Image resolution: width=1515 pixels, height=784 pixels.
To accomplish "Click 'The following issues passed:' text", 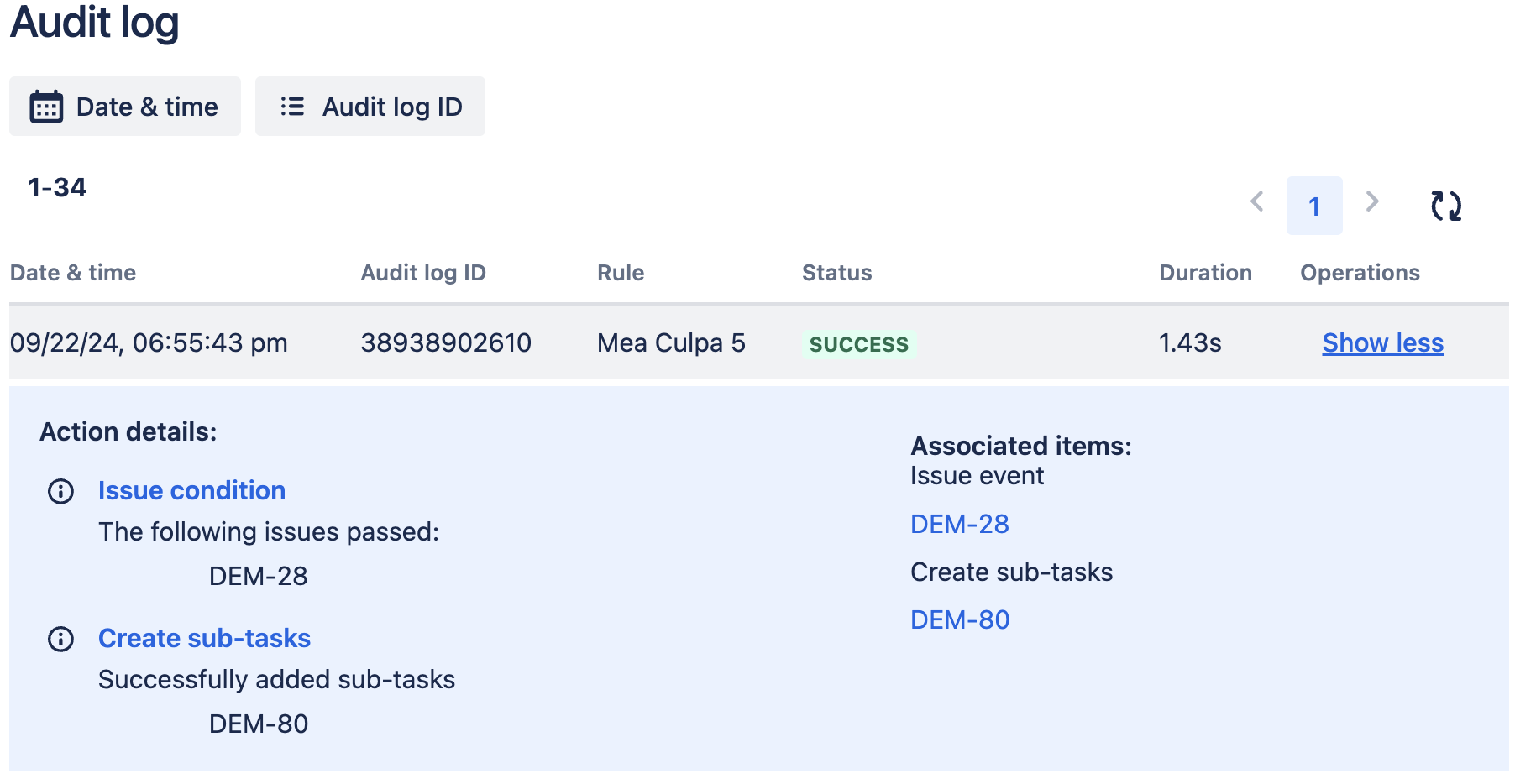I will [x=269, y=531].
